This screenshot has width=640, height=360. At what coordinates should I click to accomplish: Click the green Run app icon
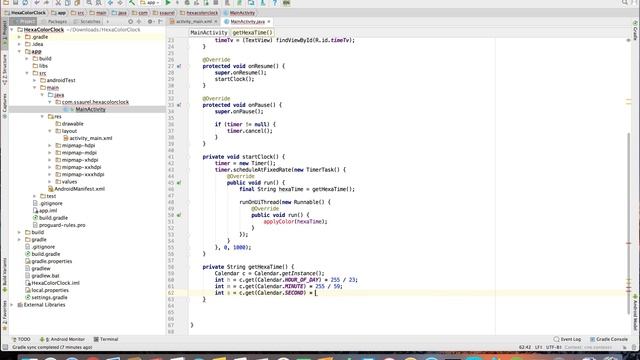(168, 2)
